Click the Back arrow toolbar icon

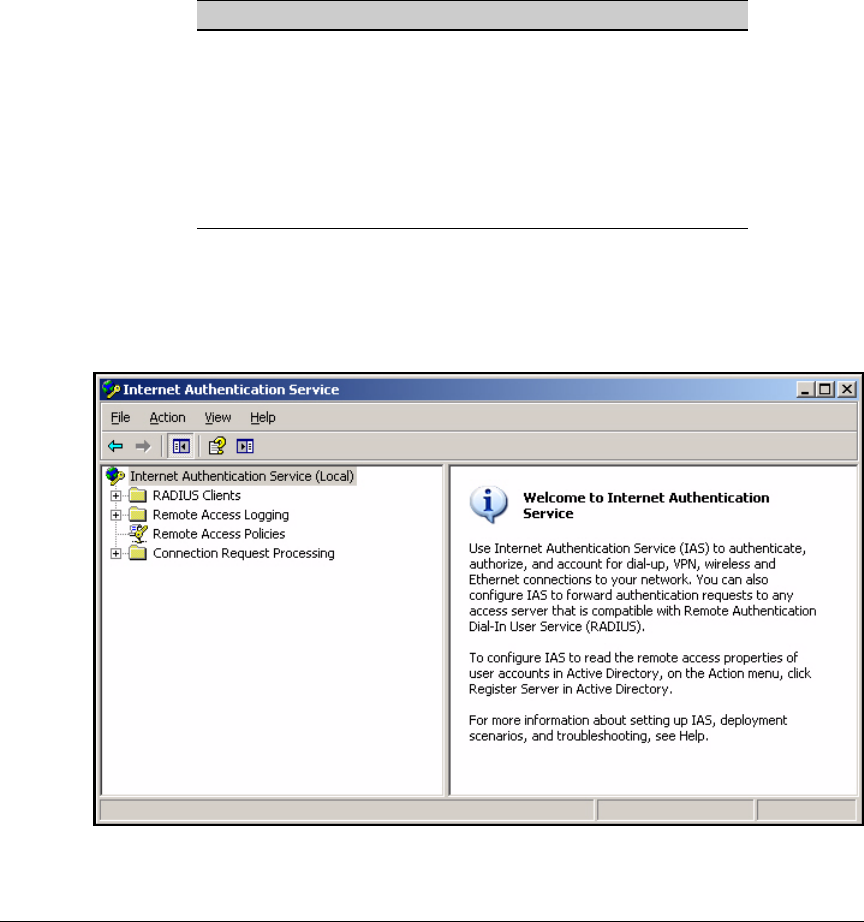115,446
